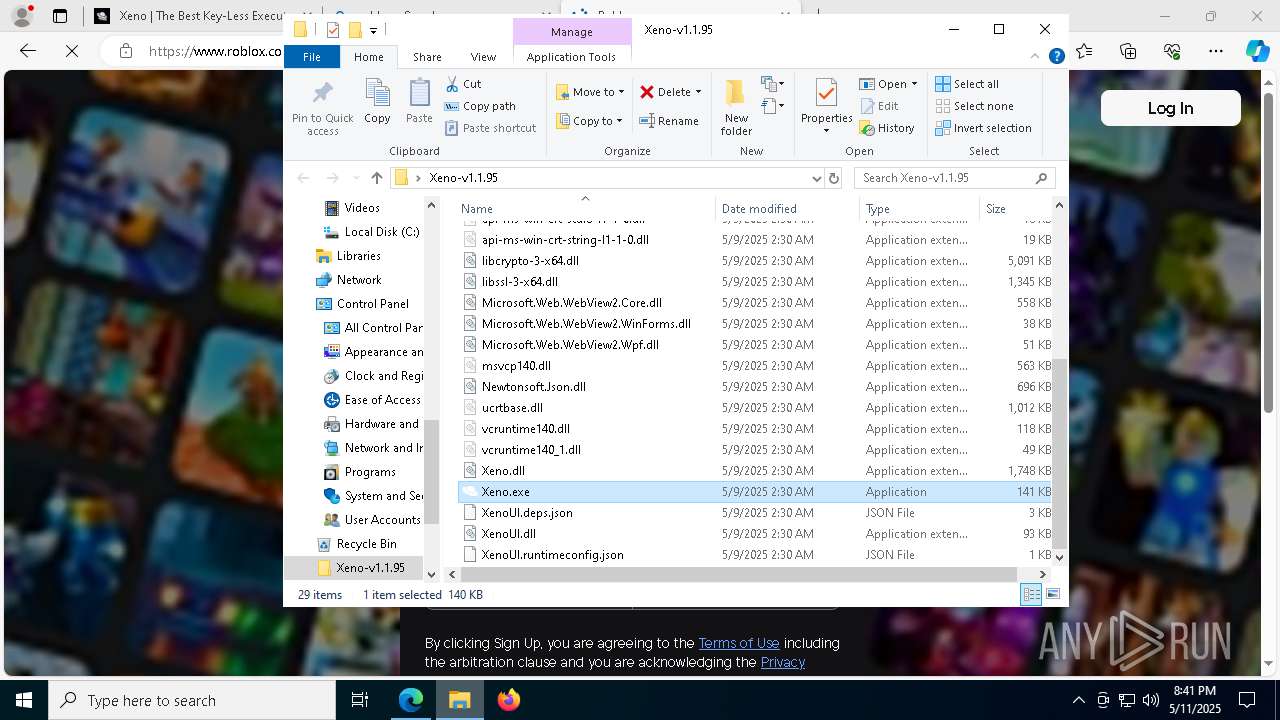Screen dimensions: 1280x720
Task: Open the Windows Start menu
Action: coord(24,700)
